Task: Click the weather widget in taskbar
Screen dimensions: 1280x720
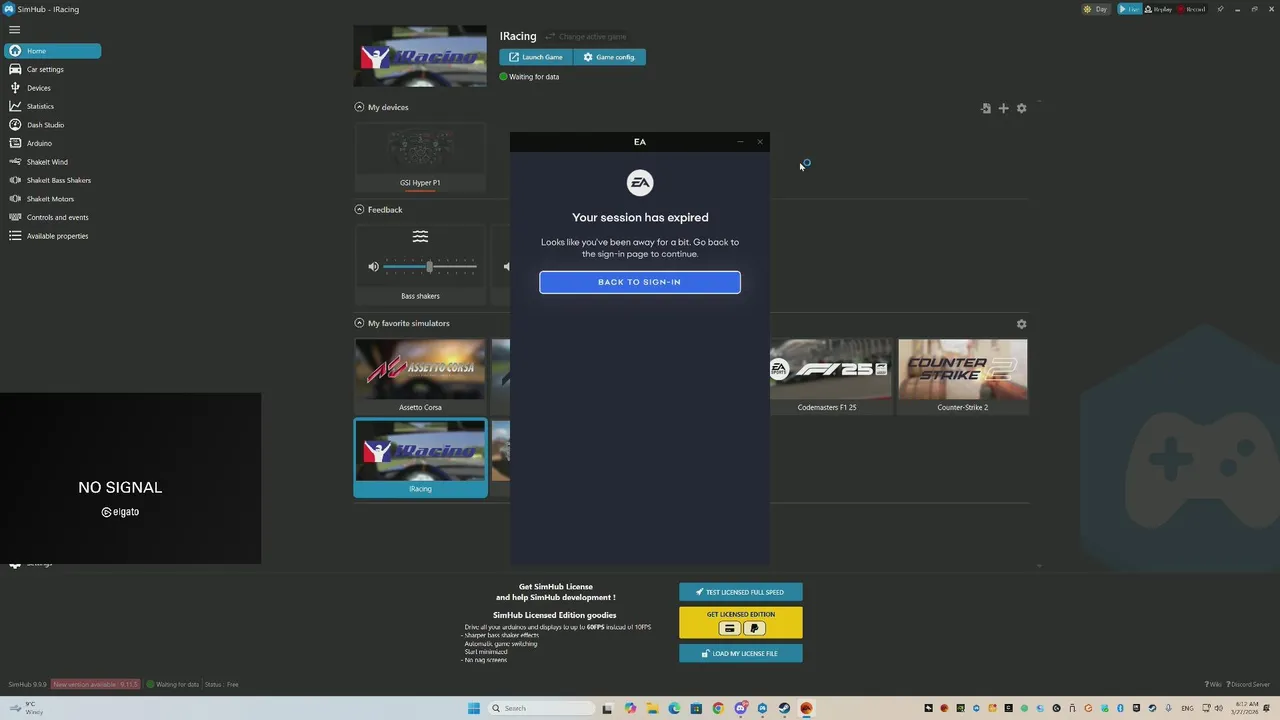Action: pyautogui.click(x=26, y=708)
